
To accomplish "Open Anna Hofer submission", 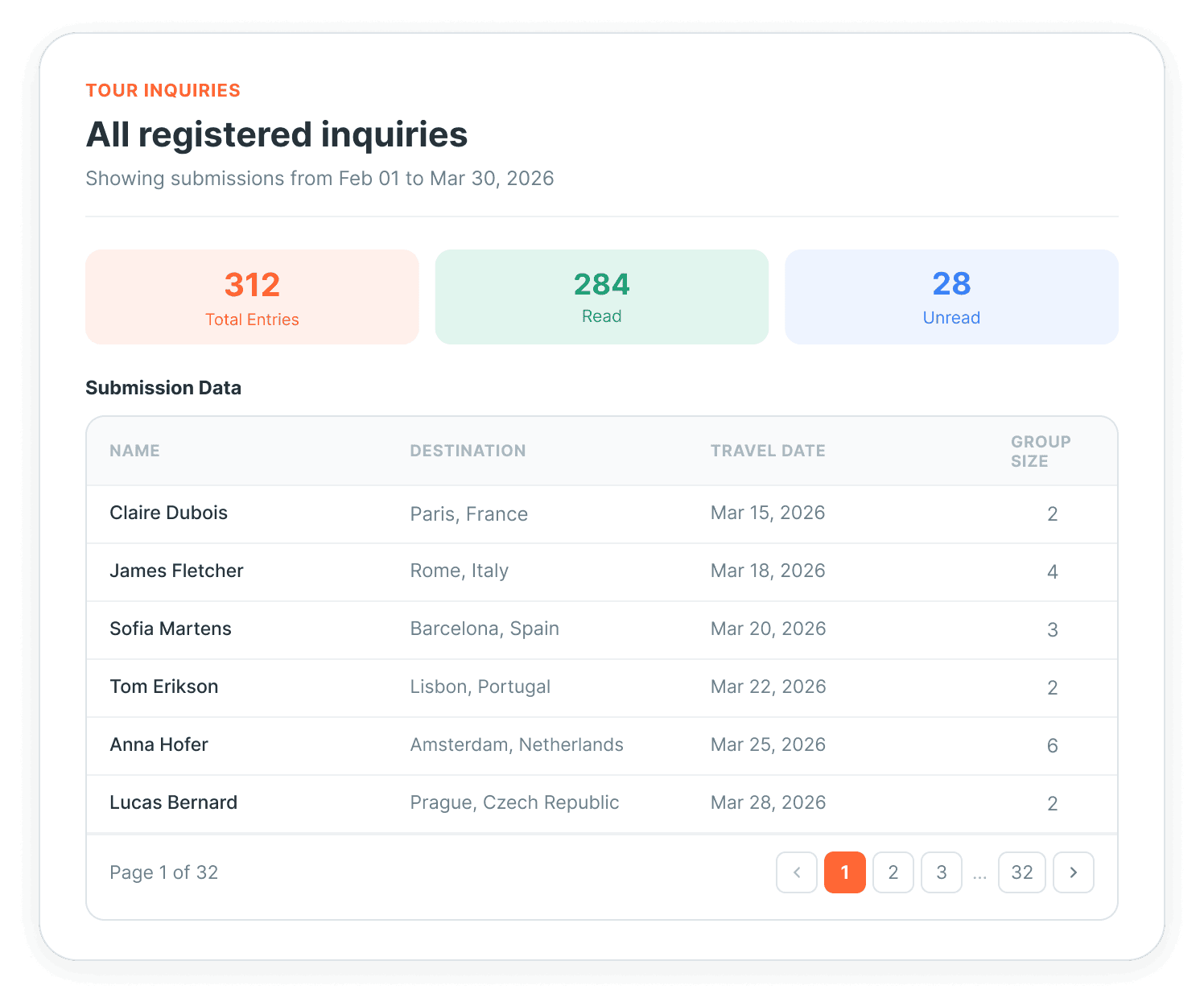I will (602, 746).
